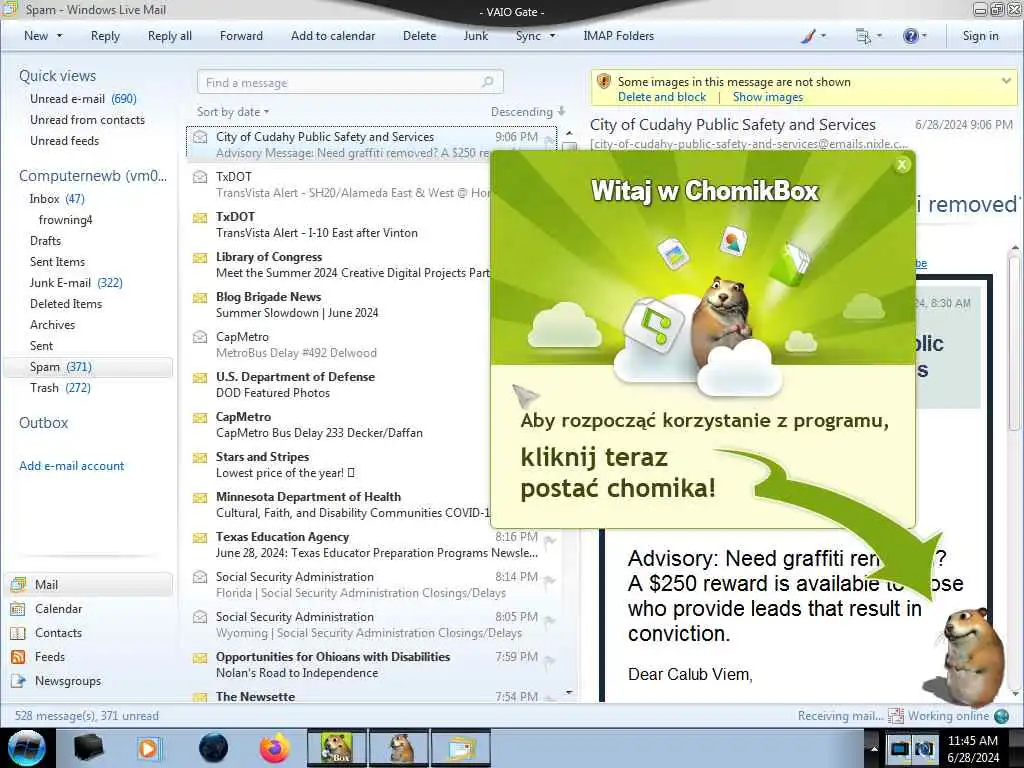This screenshot has width=1024, height=768.
Task: Click the Reply toolbar button
Action: point(105,36)
